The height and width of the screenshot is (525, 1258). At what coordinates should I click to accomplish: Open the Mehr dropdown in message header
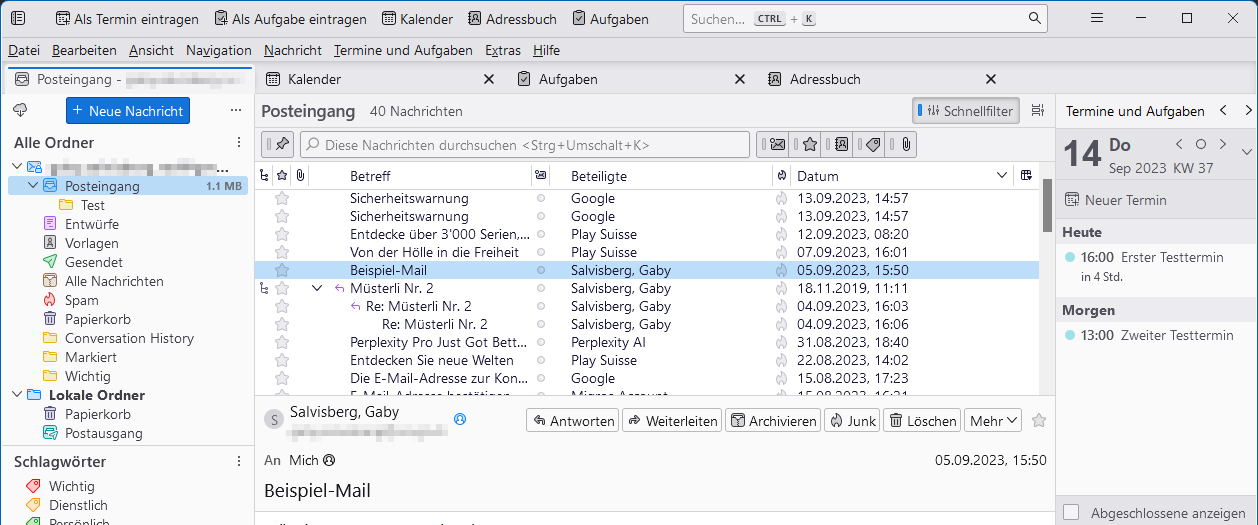coord(993,421)
